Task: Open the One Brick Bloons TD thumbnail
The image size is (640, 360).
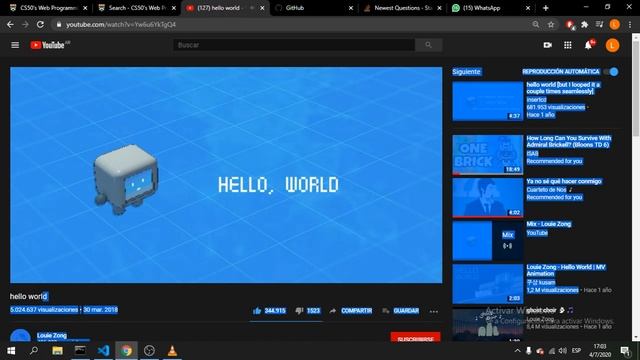Action: 488,155
